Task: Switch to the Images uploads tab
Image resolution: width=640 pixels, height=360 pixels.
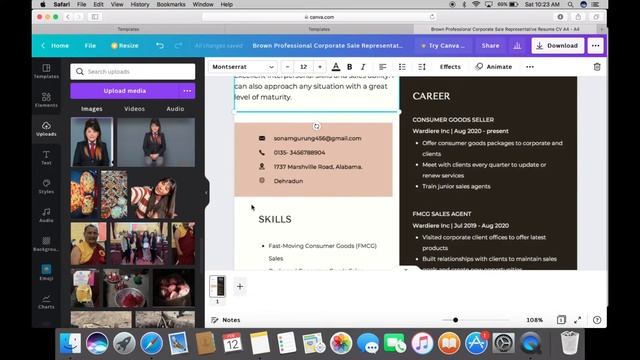Action: click(92, 109)
